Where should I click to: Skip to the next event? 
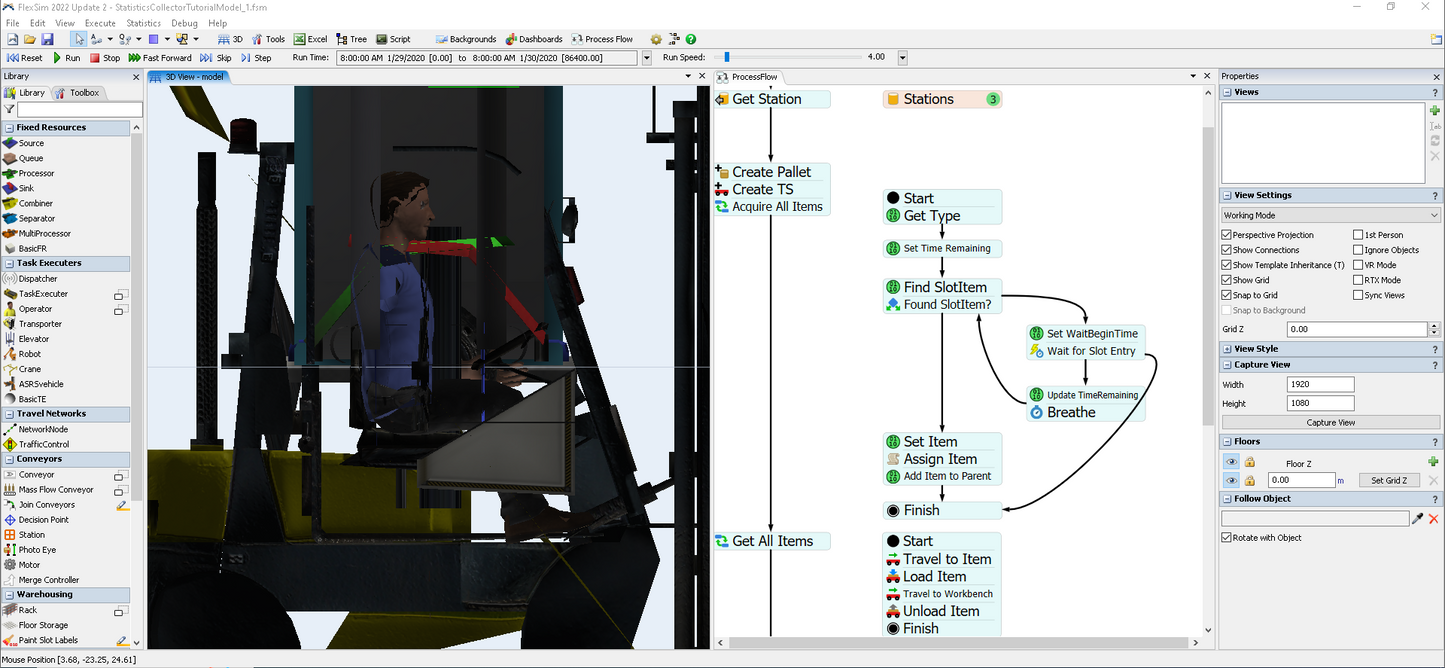[216, 57]
